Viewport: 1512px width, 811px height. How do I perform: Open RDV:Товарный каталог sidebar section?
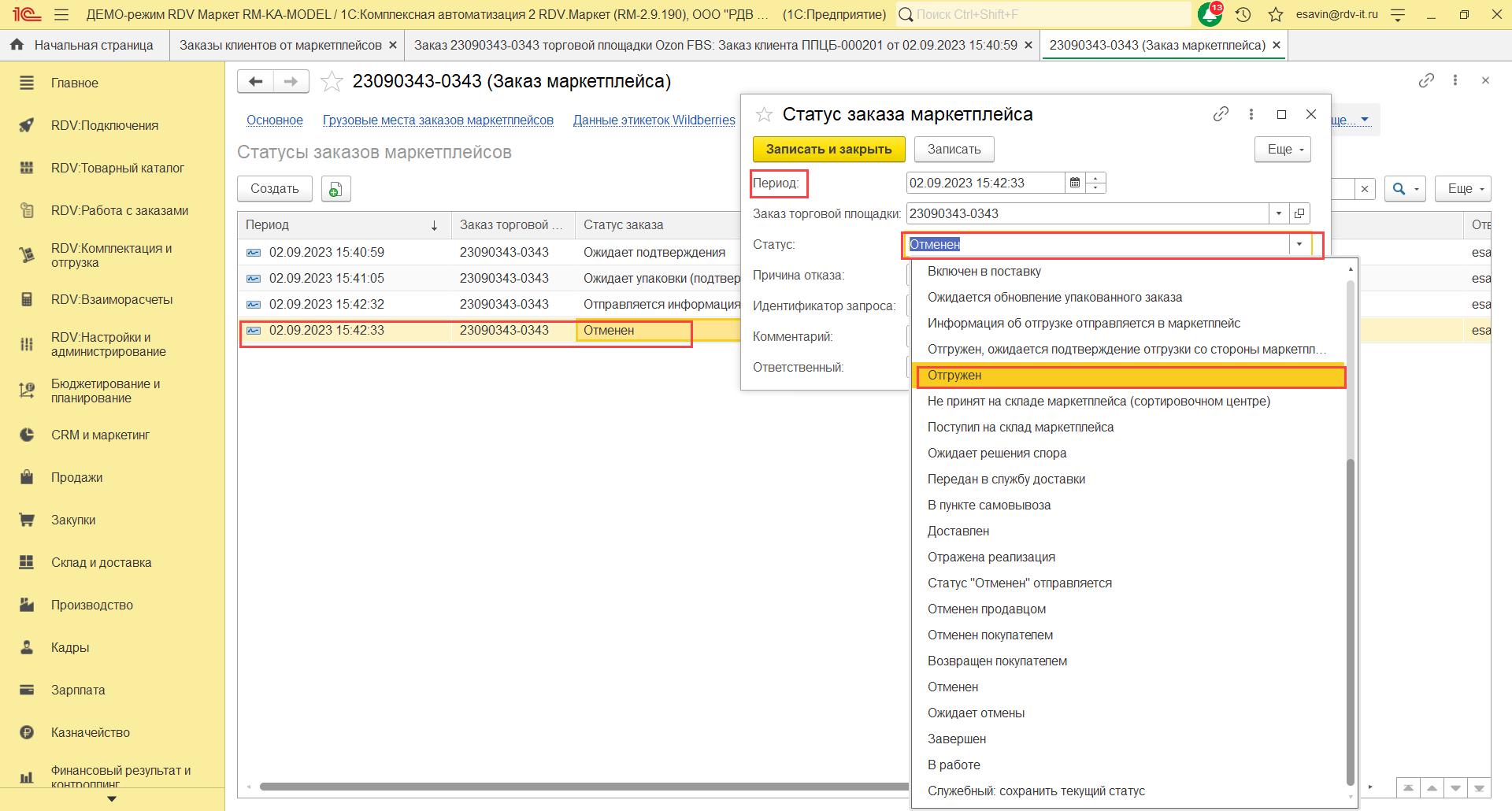pyautogui.click(x=117, y=168)
